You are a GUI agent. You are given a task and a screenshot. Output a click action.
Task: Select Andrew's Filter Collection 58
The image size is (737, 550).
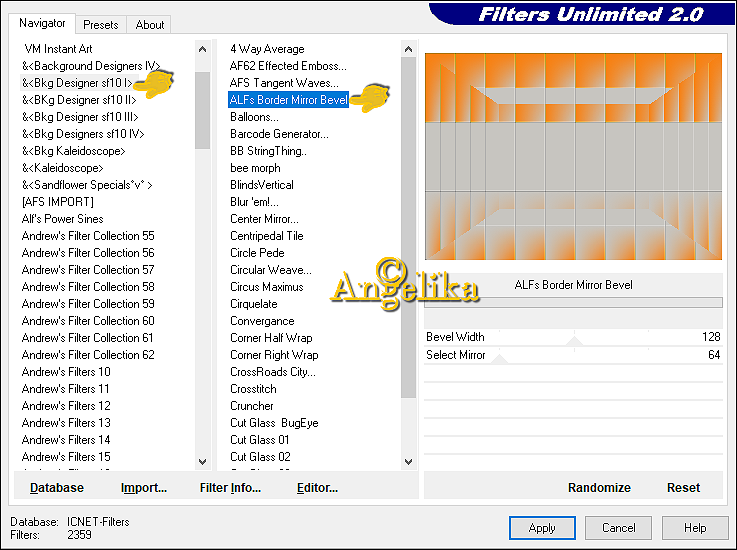[x=88, y=287]
